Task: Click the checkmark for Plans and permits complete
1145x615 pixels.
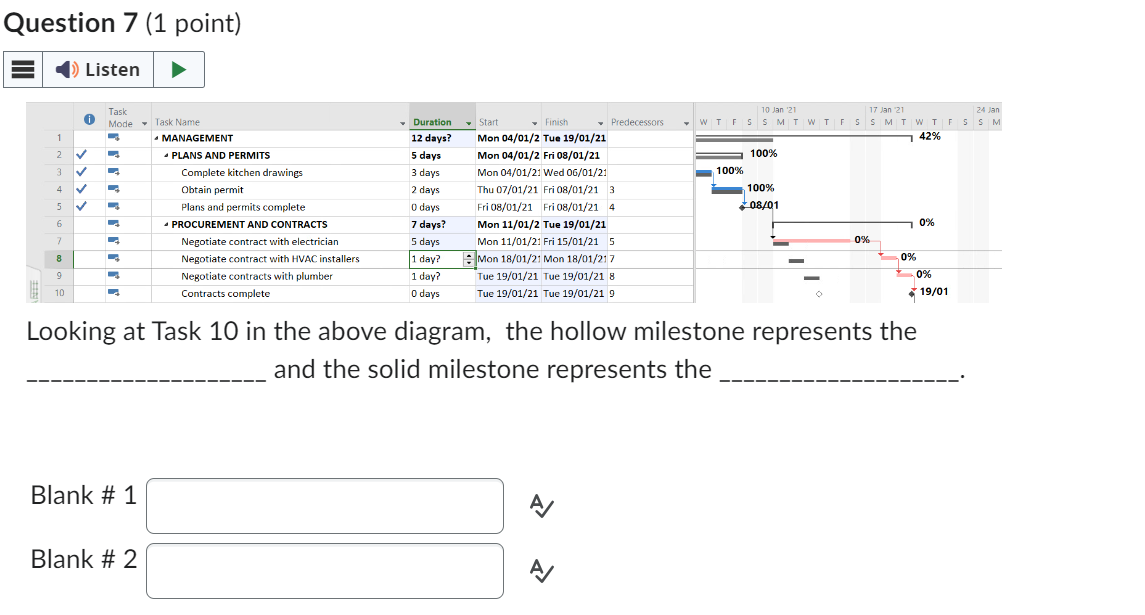Action: 82,204
